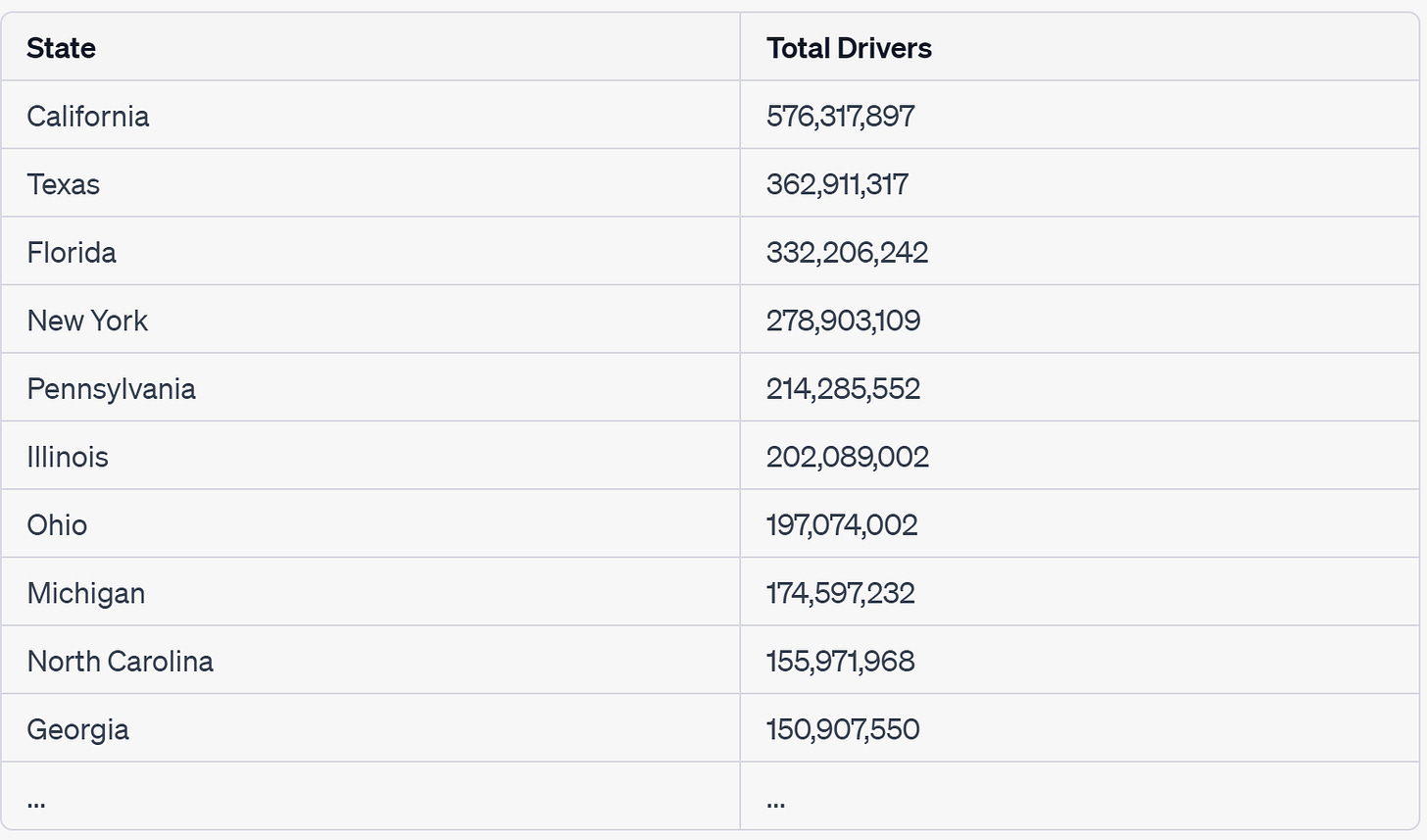Screen dimensions: 1427x840
Task: Select the value 362,911,317
Action: pos(837,184)
